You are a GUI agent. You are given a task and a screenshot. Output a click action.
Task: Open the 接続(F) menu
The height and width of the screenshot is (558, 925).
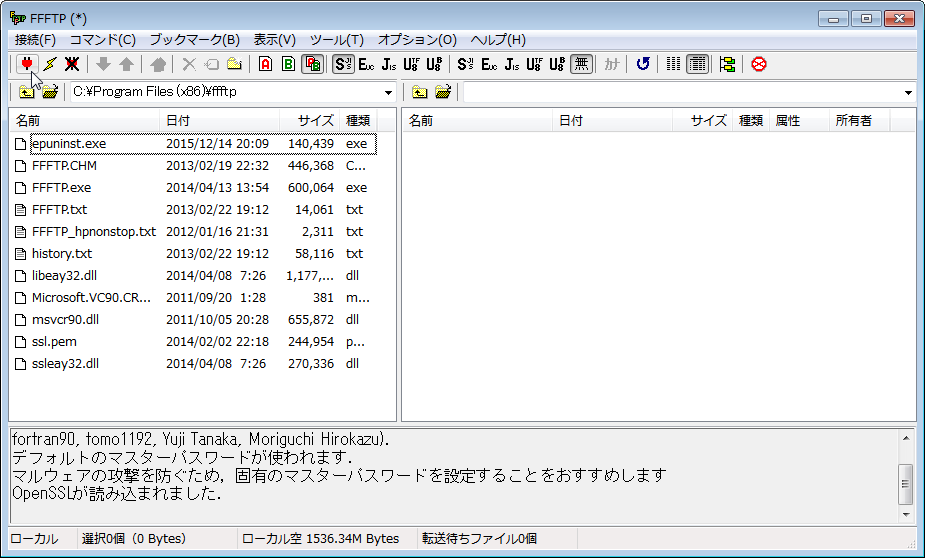pos(35,40)
